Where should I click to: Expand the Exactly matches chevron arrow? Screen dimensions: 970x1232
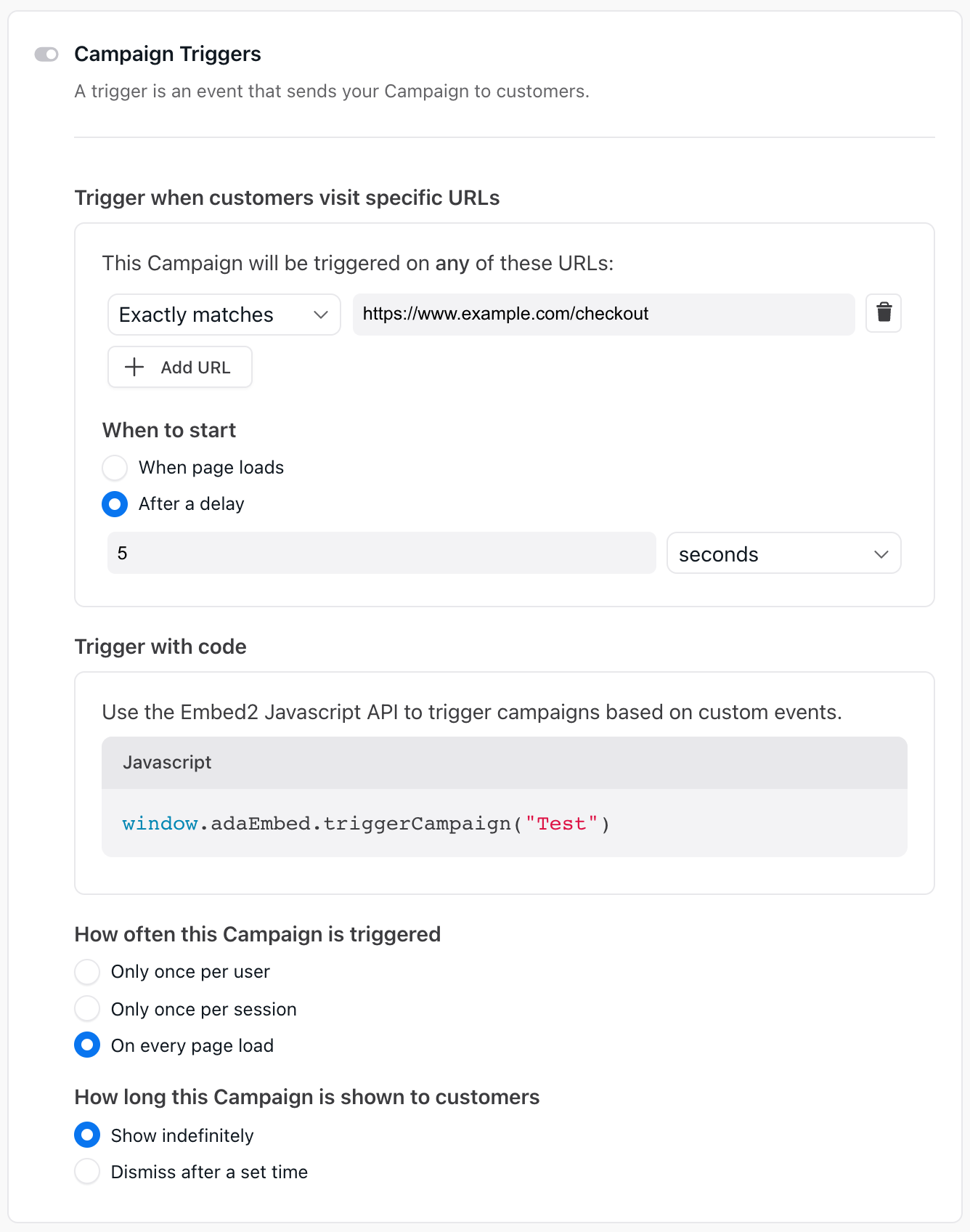pos(321,315)
